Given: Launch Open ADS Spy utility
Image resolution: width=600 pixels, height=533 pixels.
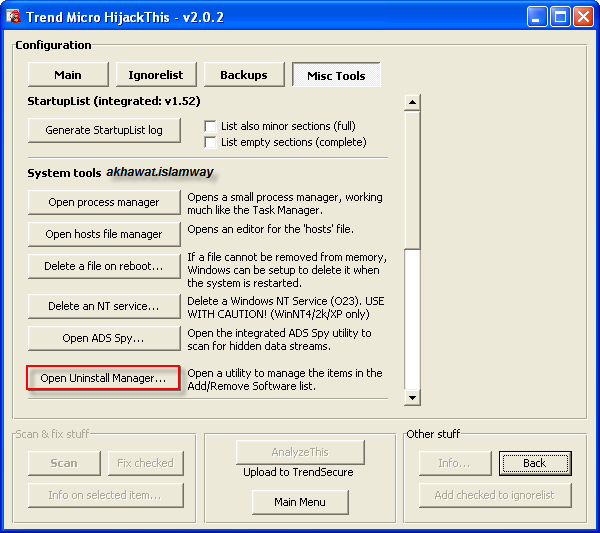Looking at the screenshot, I should [x=104, y=338].
